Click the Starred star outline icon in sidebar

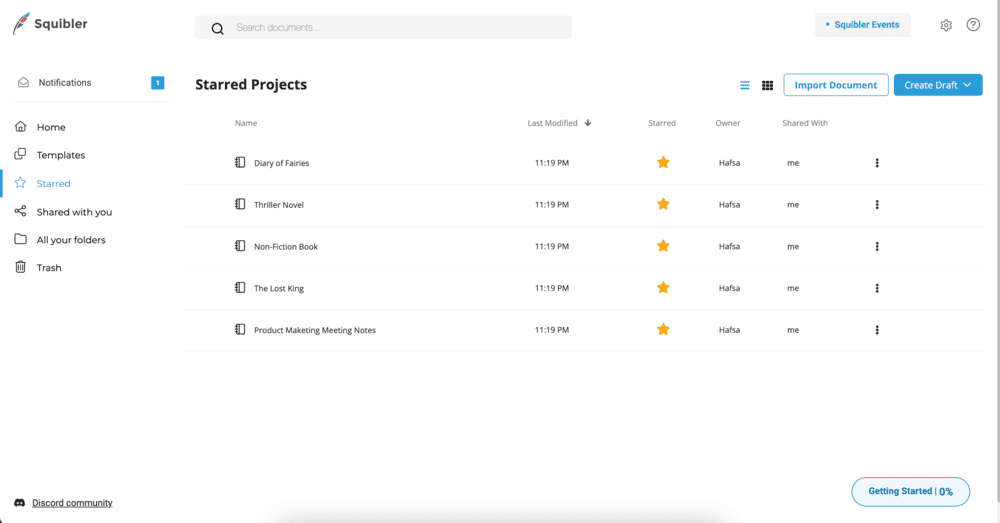(x=20, y=183)
